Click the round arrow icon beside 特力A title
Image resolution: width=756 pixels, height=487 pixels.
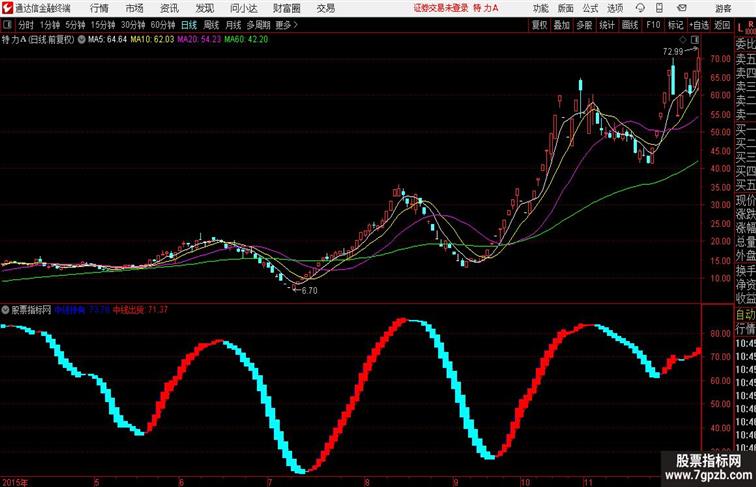[81, 40]
